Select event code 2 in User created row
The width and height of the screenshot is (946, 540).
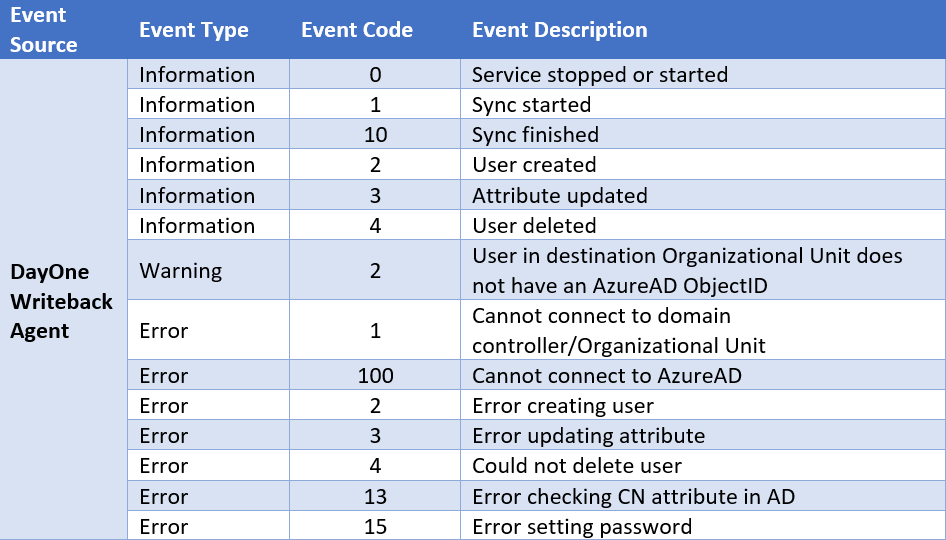[x=375, y=165]
